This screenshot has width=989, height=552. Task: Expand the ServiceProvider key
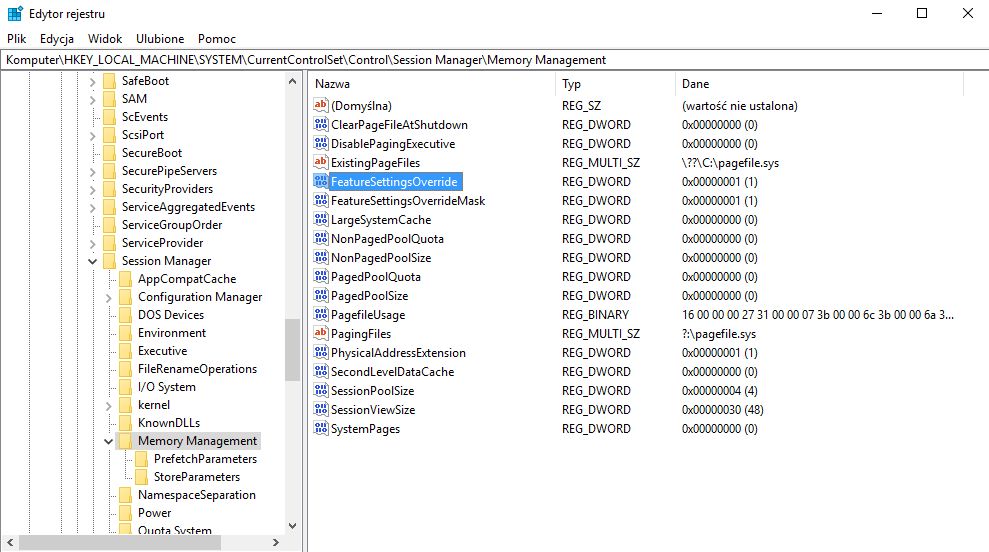pos(93,243)
